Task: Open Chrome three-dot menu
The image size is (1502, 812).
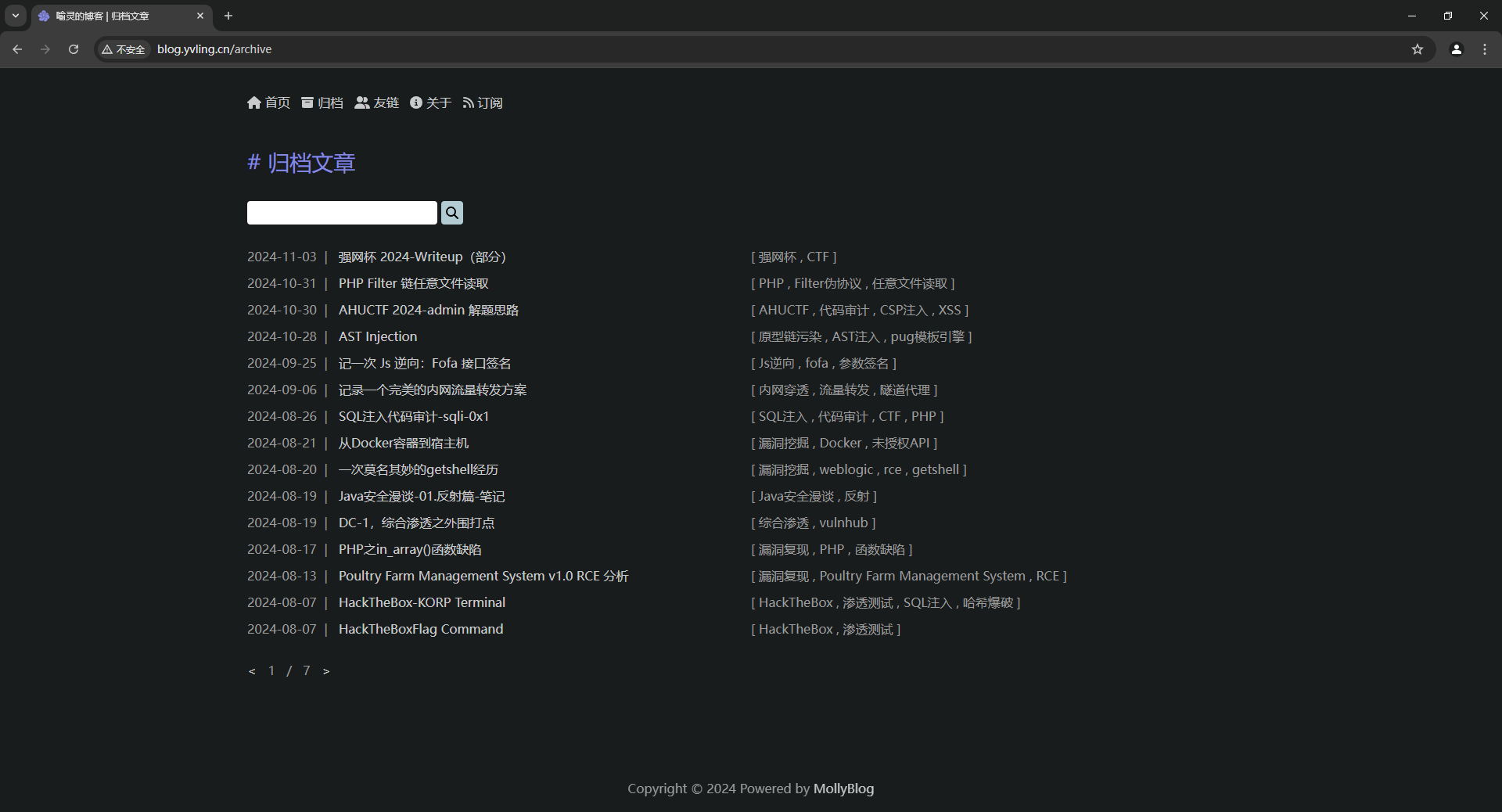Action: click(x=1484, y=49)
